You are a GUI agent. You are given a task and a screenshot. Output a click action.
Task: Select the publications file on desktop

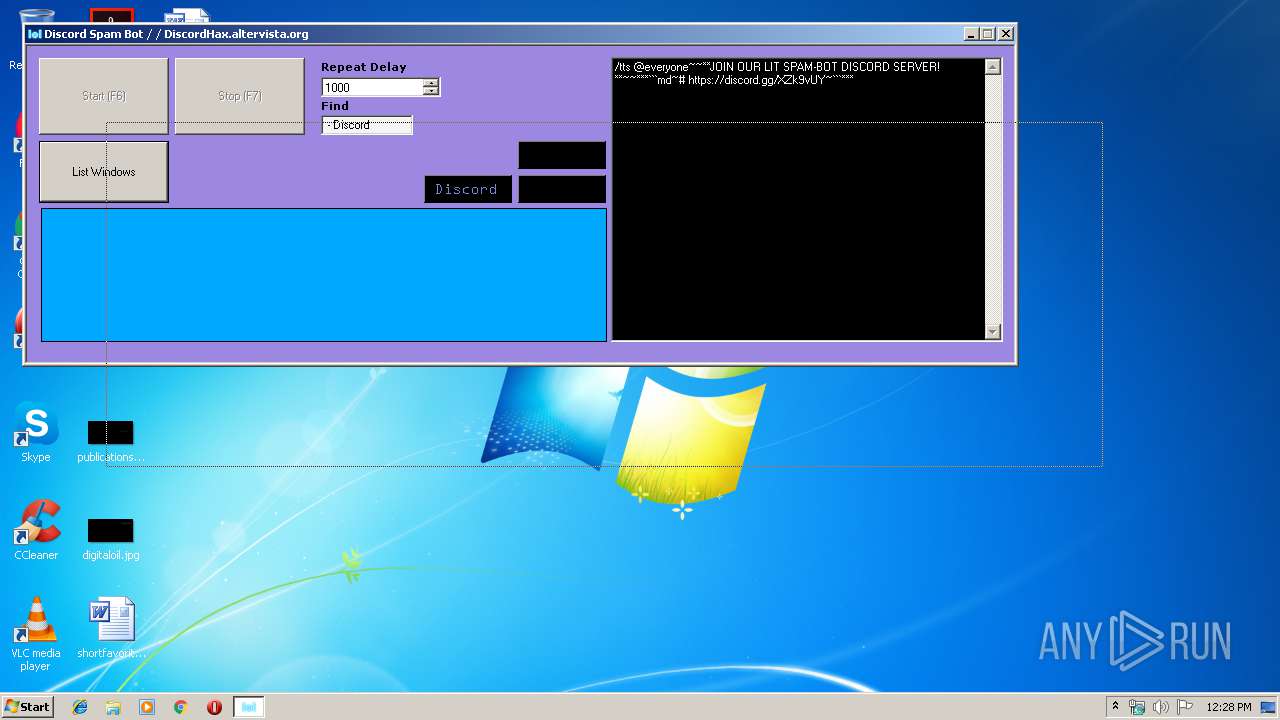[110, 441]
